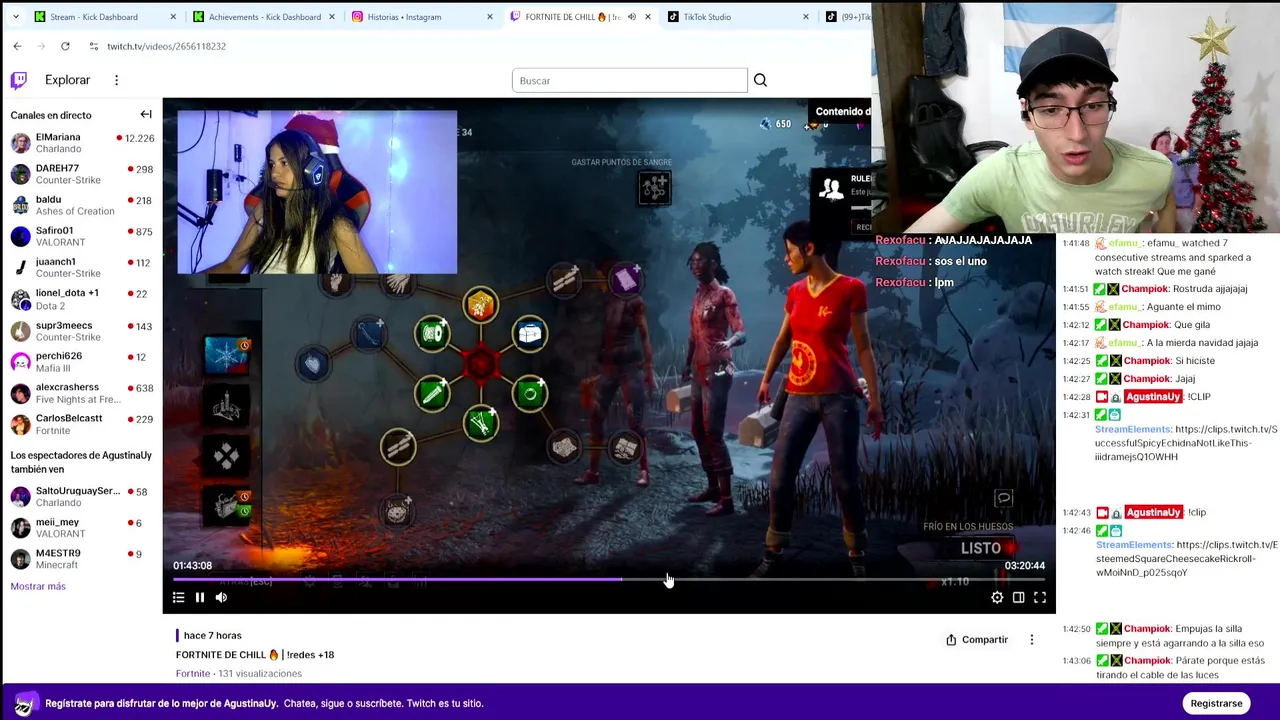
Task: Reload the current page
Action: [65, 46]
